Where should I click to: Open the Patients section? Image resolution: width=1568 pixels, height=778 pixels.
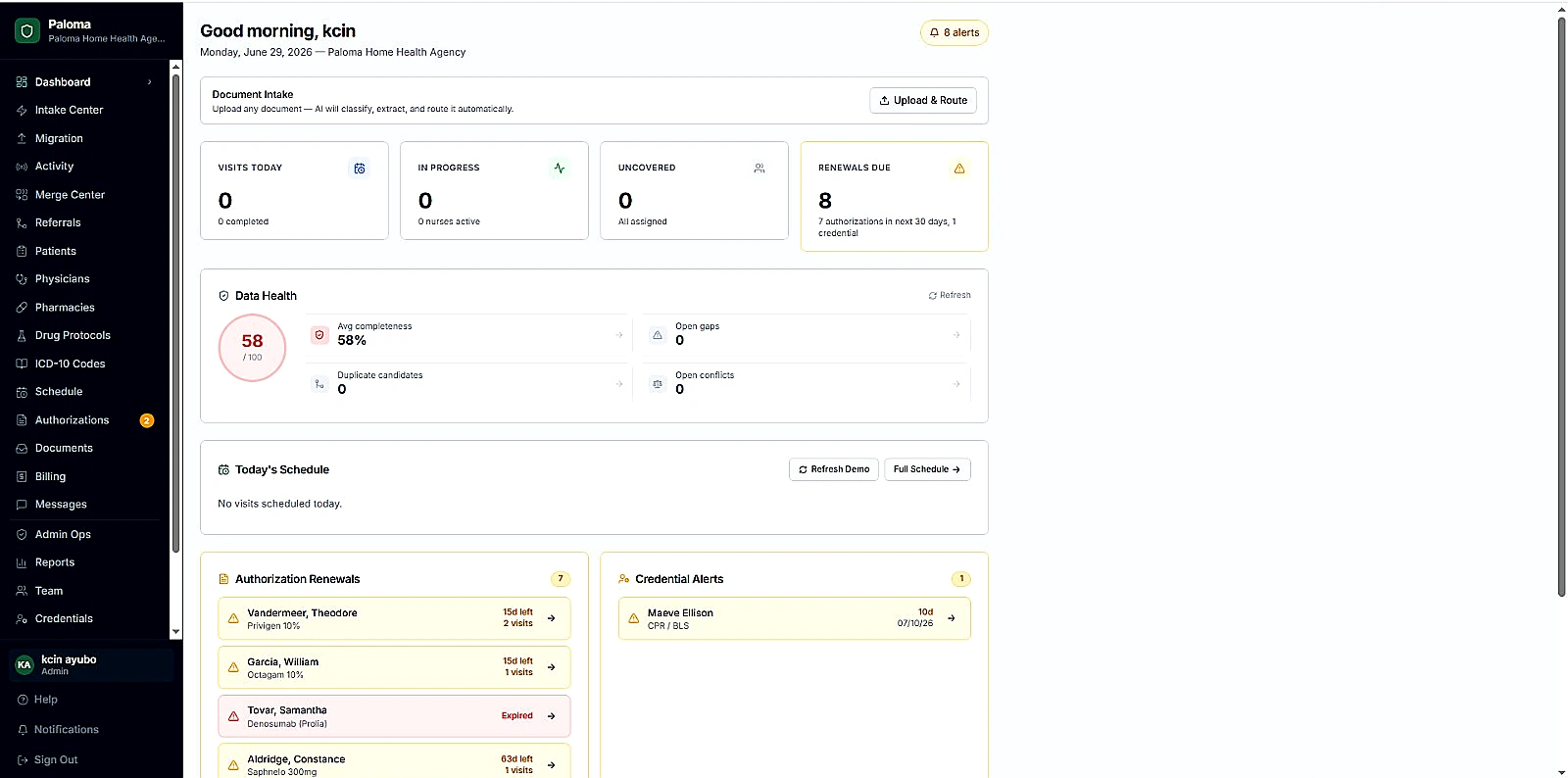84,252
